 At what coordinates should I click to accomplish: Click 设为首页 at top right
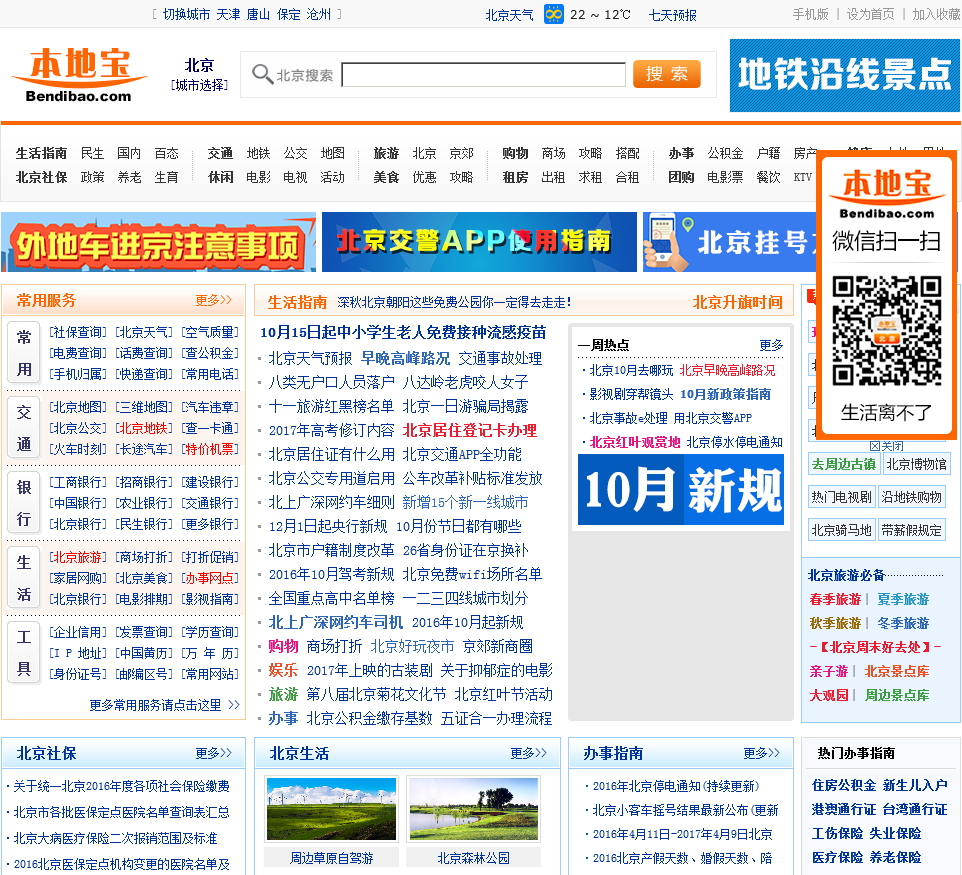pos(870,14)
